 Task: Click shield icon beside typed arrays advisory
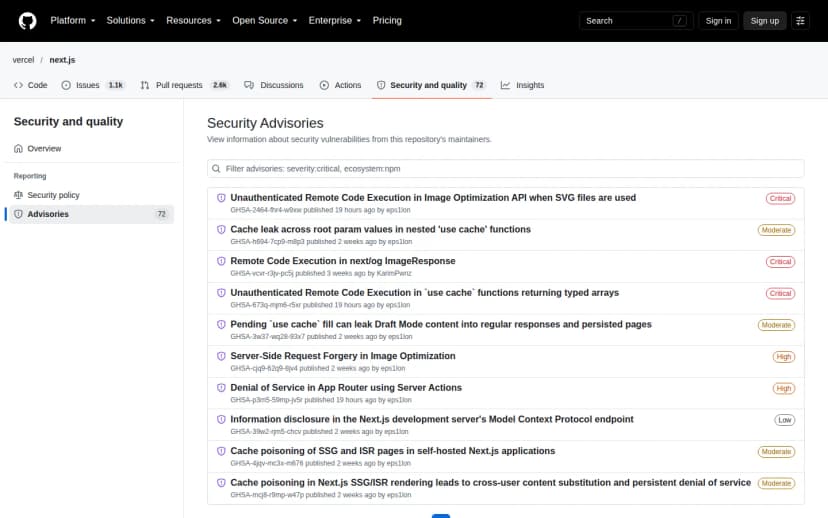[x=221, y=293]
